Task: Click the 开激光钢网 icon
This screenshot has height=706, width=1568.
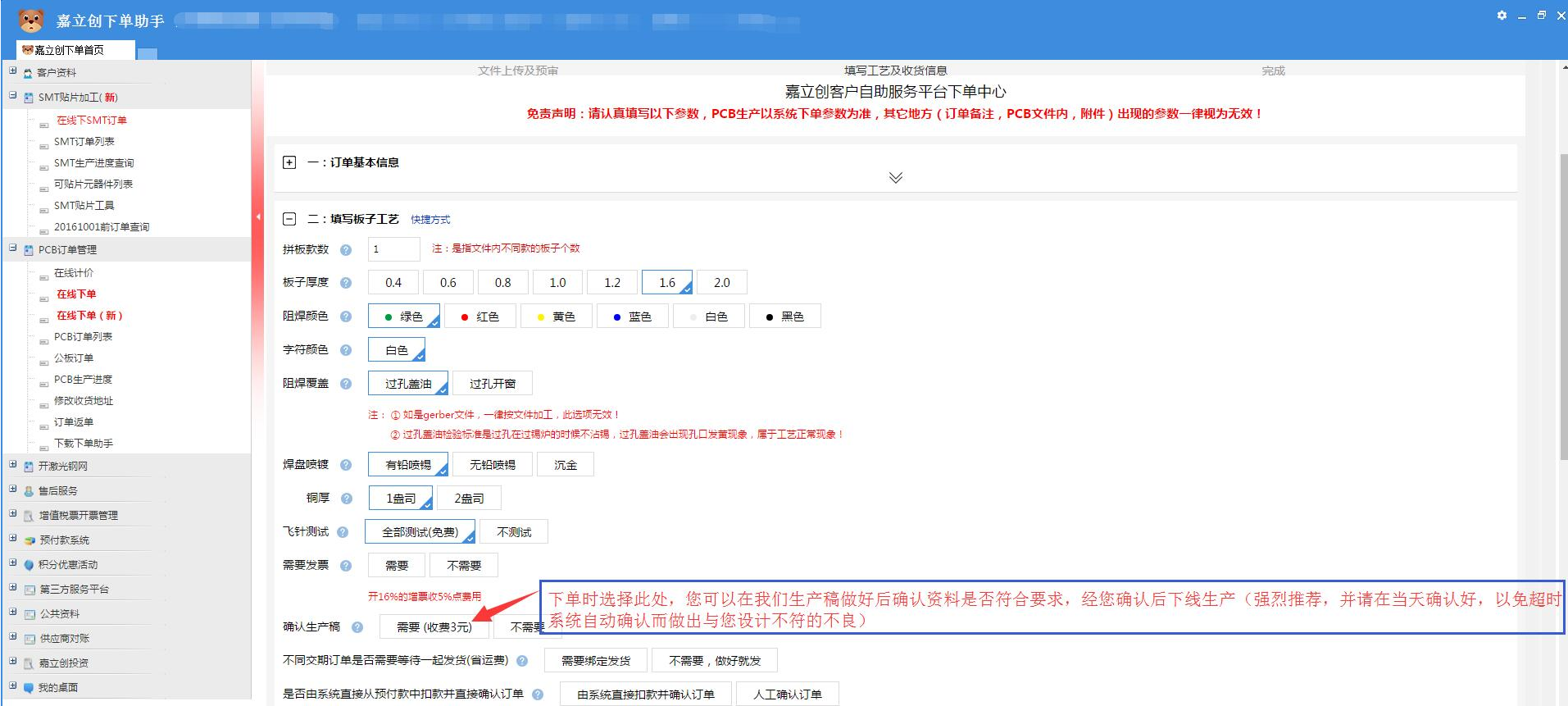Action: coord(29,467)
